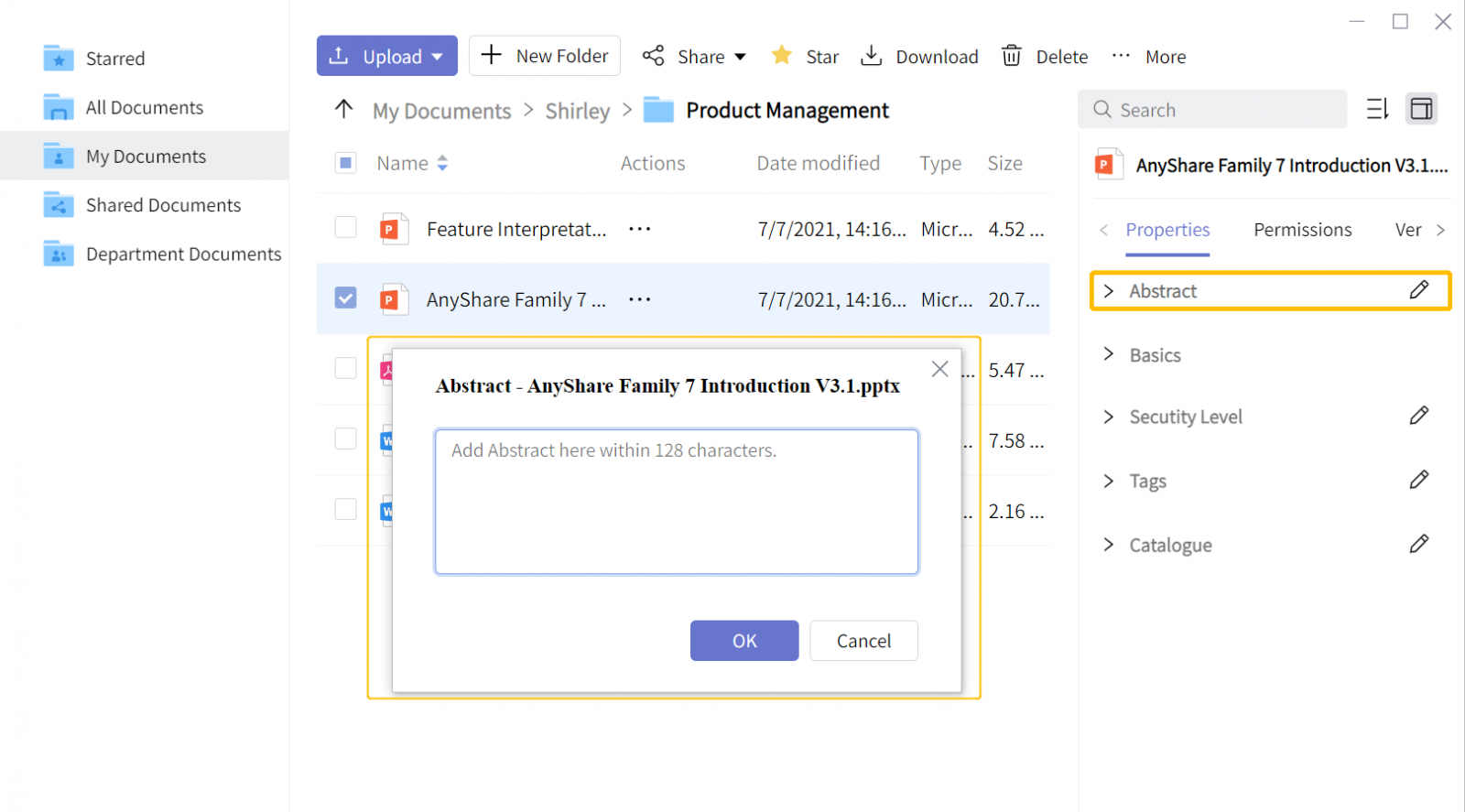Edit Secutity Level with pencil icon
Viewport: 1465px width, 812px height.
(x=1419, y=416)
